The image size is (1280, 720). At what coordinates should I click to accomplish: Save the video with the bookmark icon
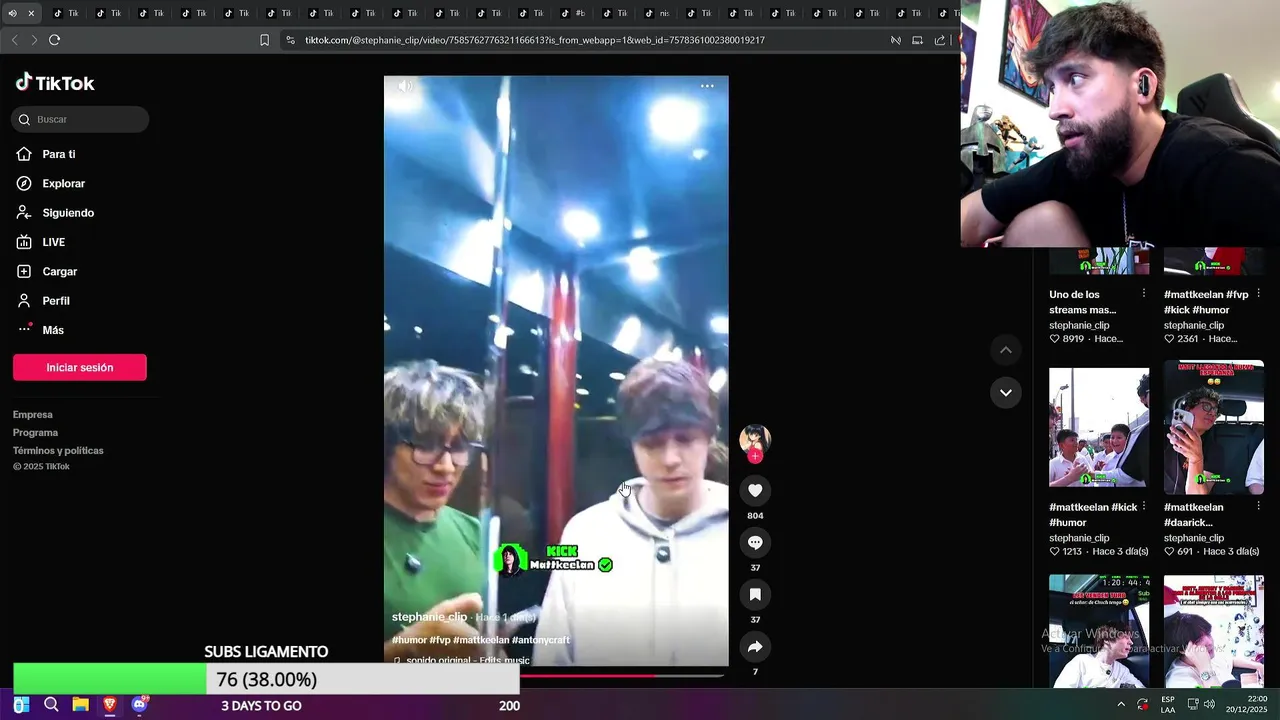click(755, 594)
